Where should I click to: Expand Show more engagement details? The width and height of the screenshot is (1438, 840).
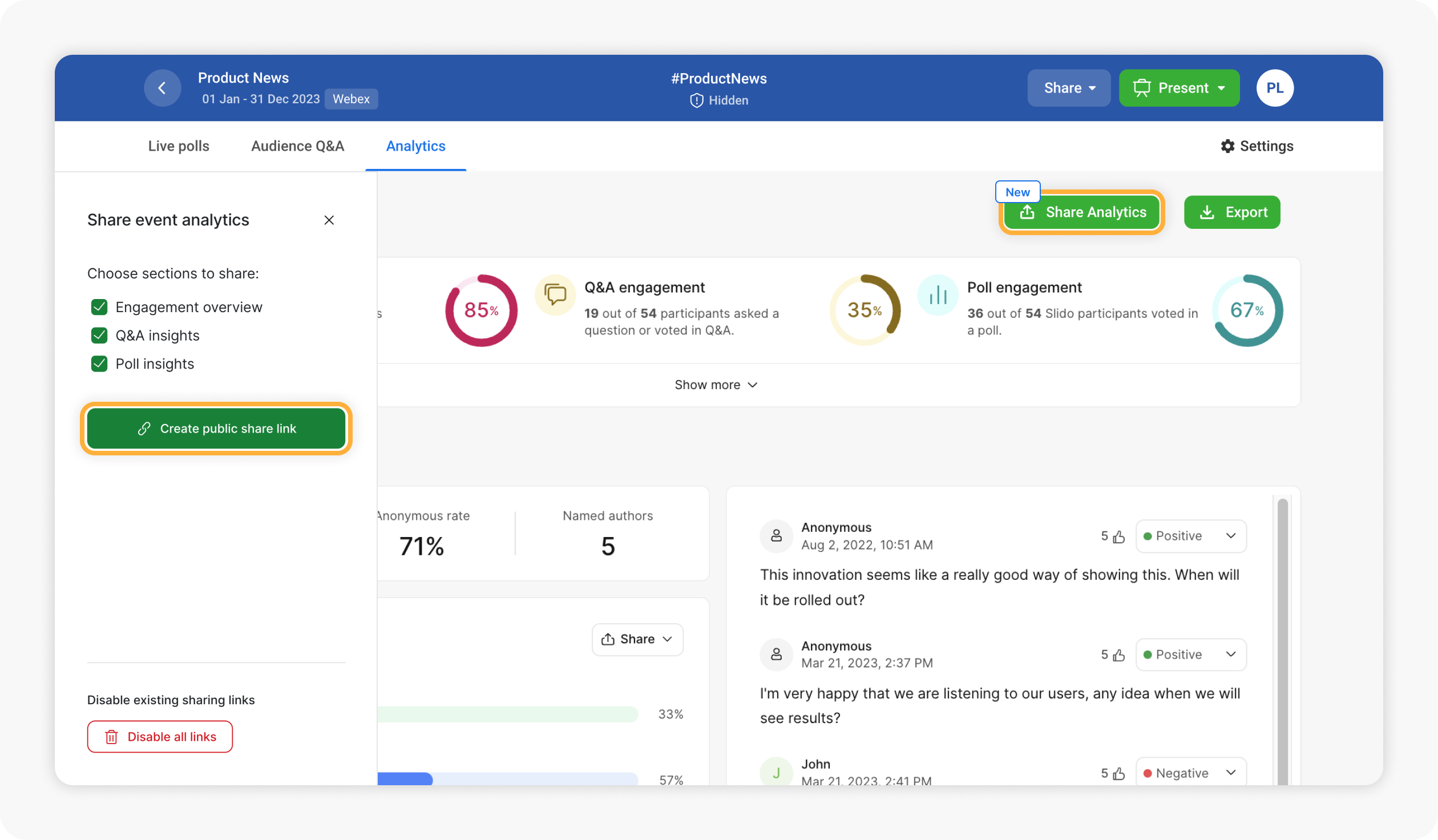pyautogui.click(x=716, y=385)
